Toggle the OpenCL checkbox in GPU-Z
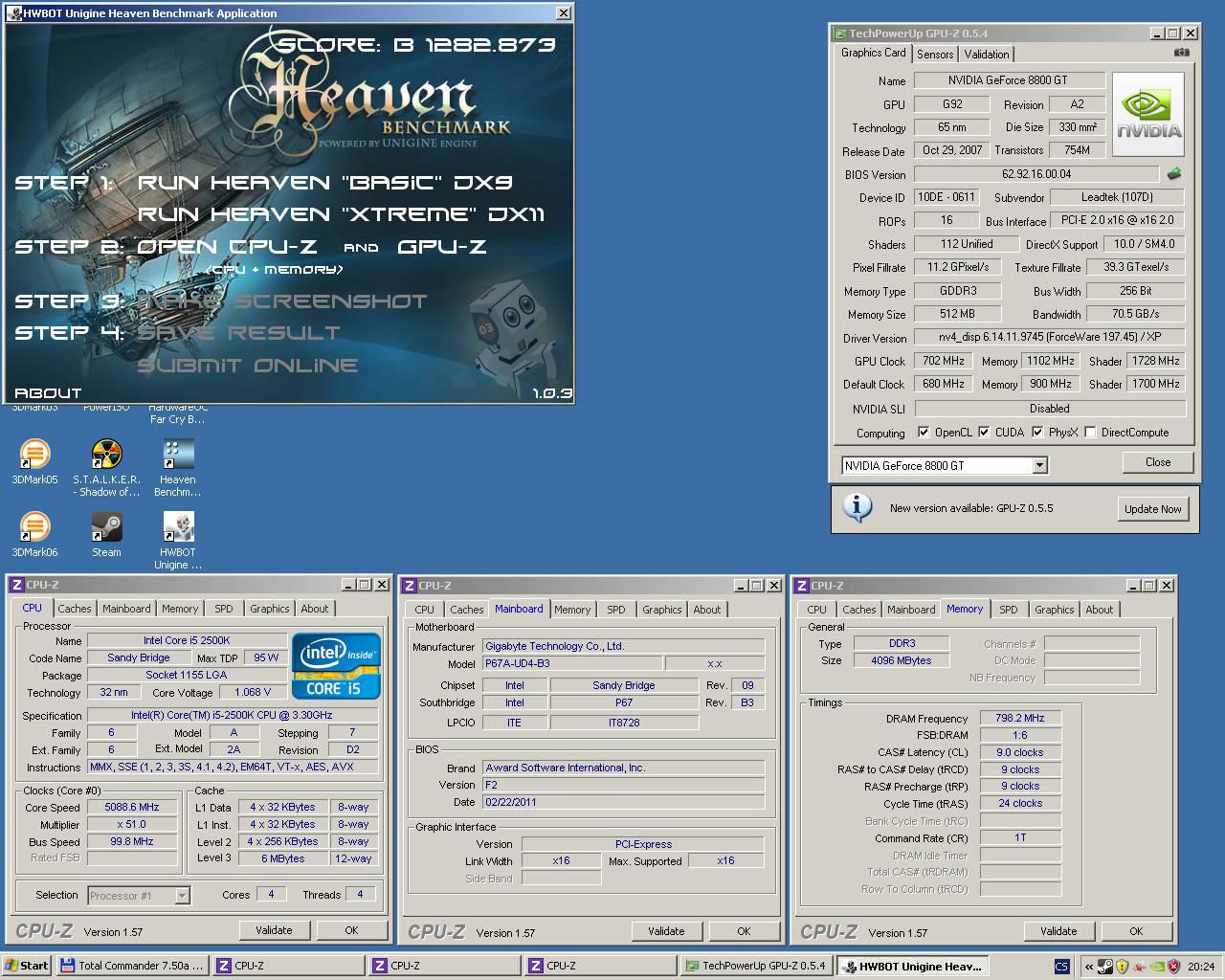Image resolution: width=1225 pixels, height=980 pixels. point(924,432)
